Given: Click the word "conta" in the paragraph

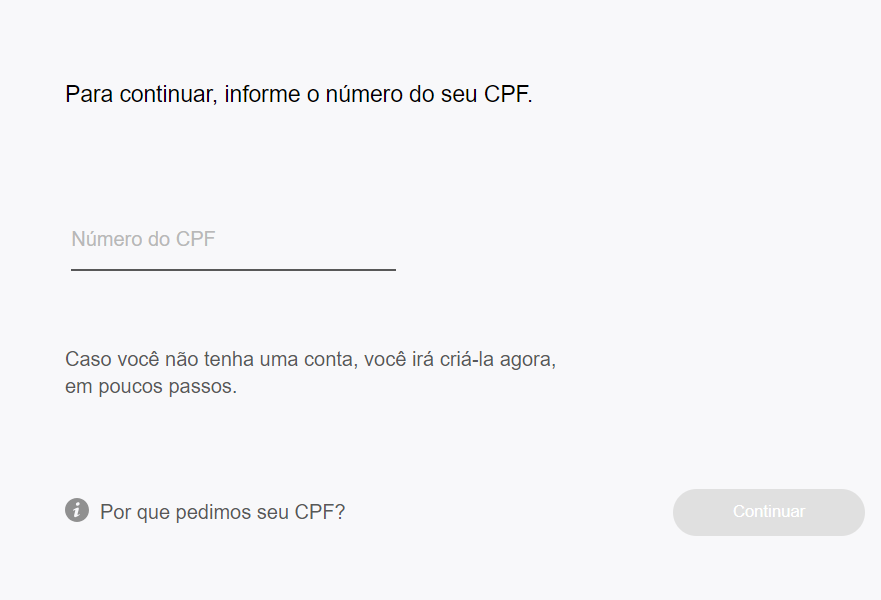Looking at the screenshot, I should click(x=329, y=360).
